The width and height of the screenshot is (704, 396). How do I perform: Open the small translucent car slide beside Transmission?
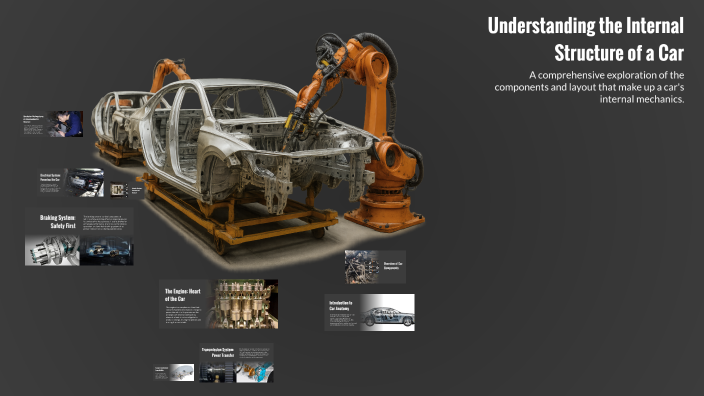174,372
